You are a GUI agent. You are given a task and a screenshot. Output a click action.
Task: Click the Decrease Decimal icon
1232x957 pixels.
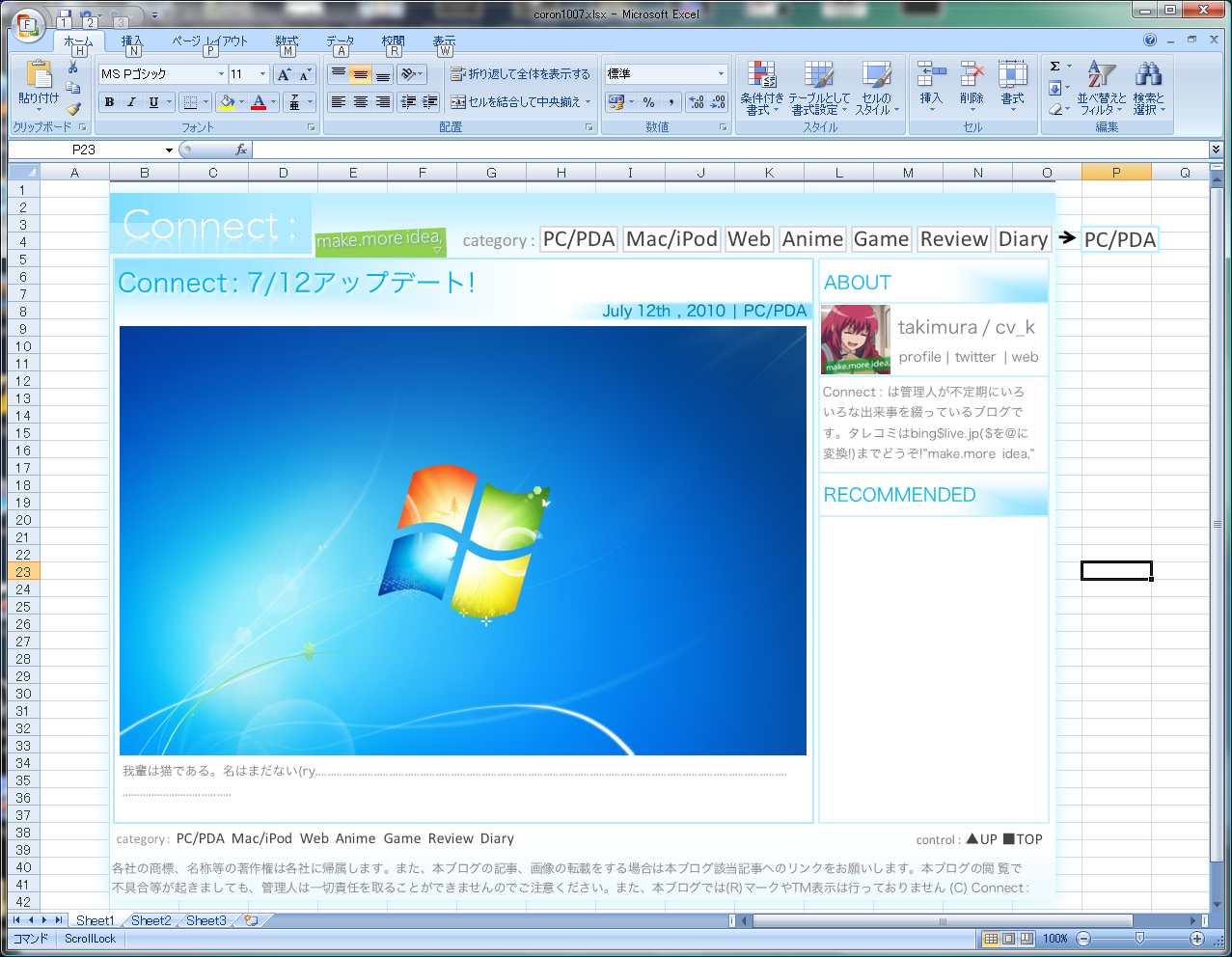(x=719, y=101)
